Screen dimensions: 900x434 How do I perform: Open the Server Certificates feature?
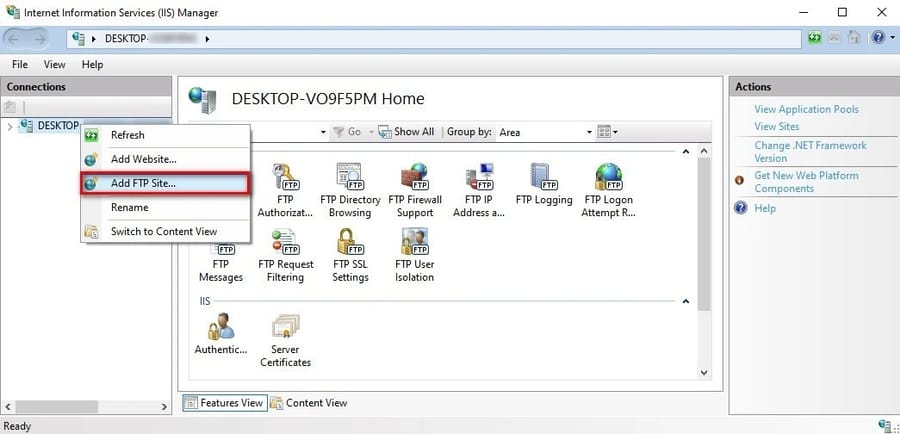(285, 340)
